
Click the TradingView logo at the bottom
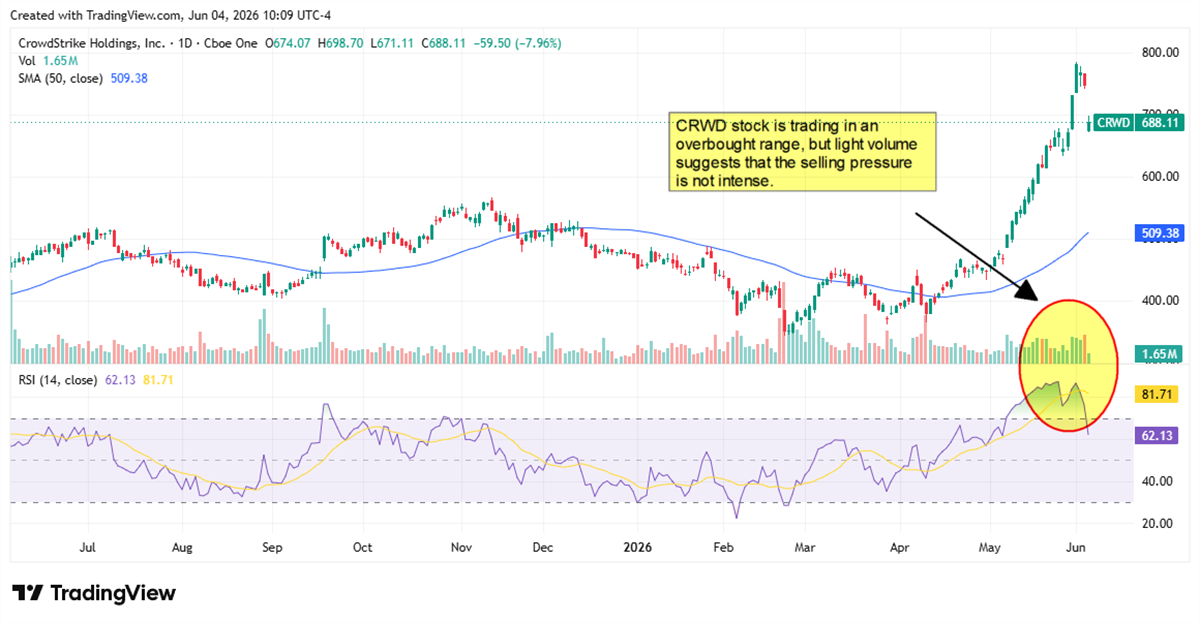point(94,593)
